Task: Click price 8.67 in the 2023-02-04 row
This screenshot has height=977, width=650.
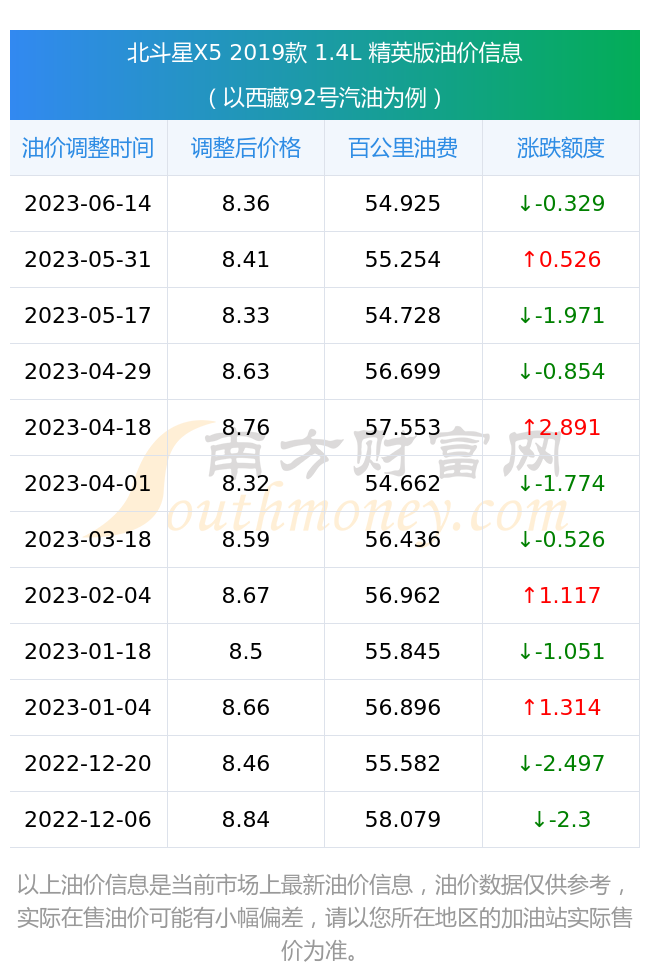Action: point(246,596)
